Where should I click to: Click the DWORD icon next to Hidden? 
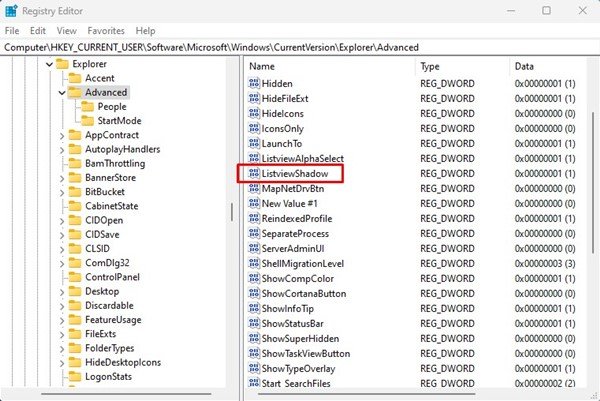pos(254,83)
